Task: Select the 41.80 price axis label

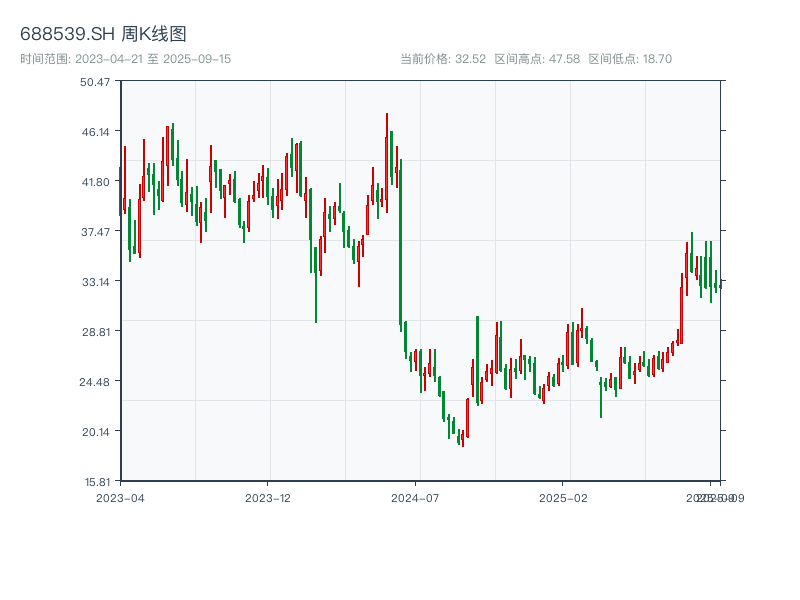Action: coord(95,181)
